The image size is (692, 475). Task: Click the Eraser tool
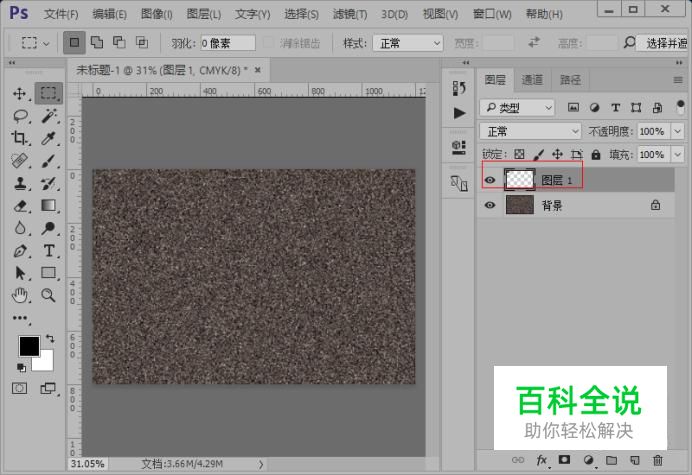[20, 206]
